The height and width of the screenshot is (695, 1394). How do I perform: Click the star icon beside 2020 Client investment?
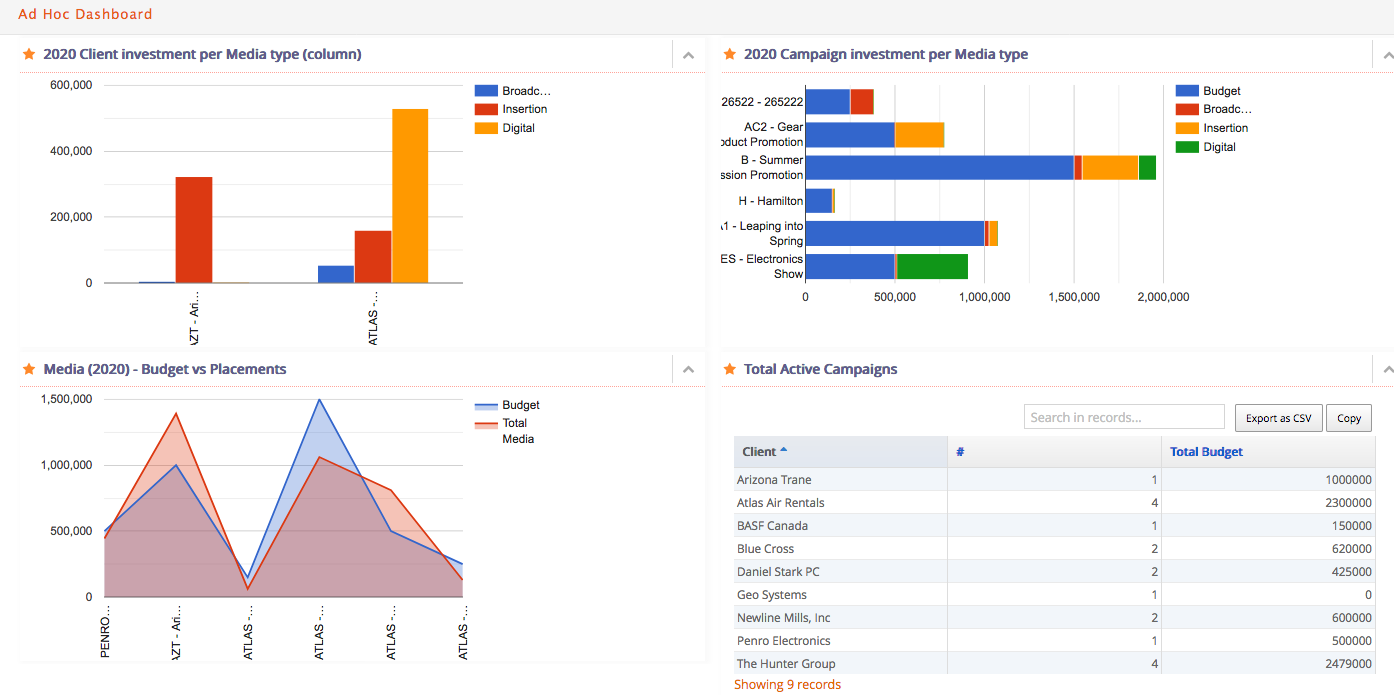coord(29,54)
